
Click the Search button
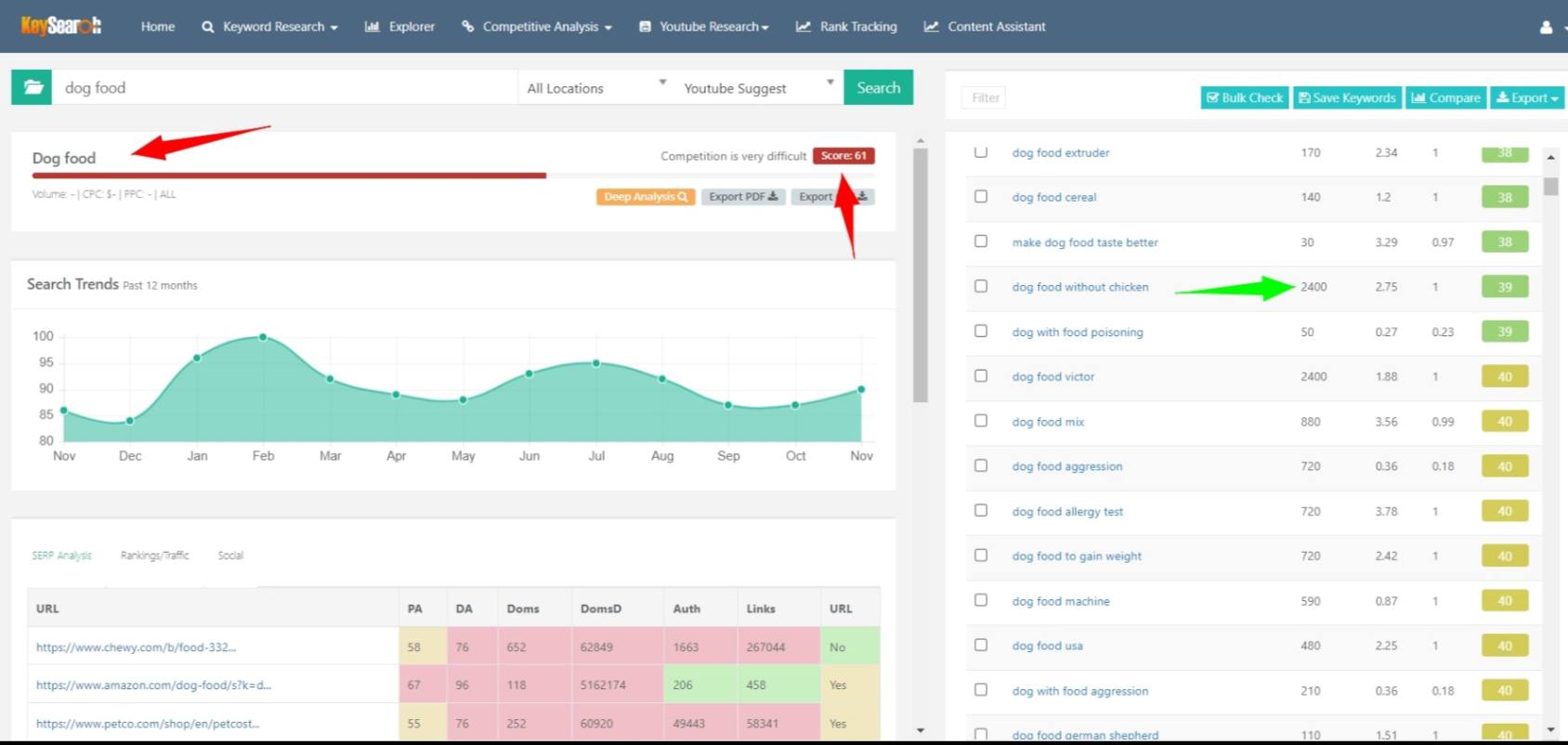(879, 87)
